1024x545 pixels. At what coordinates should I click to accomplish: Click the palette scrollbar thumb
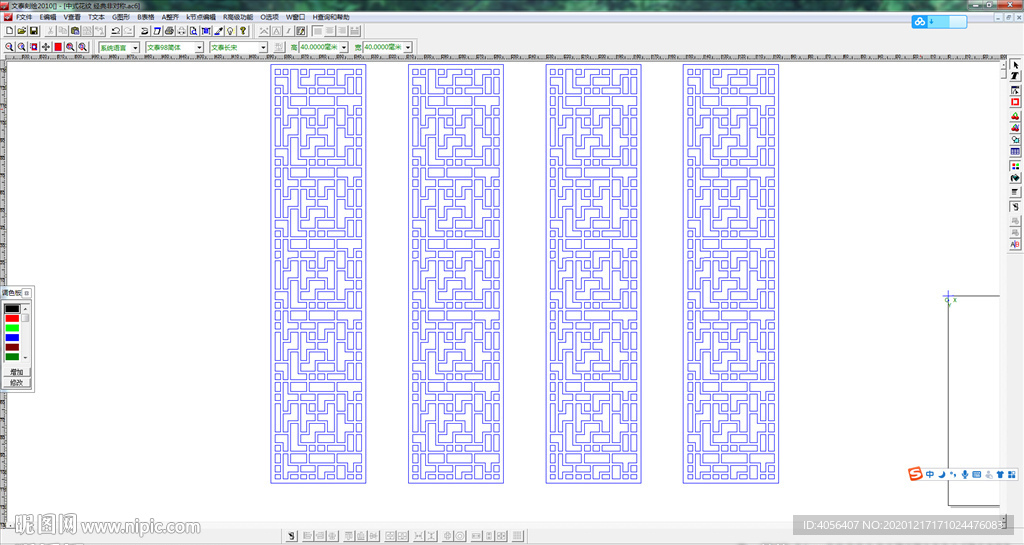[25, 318]
